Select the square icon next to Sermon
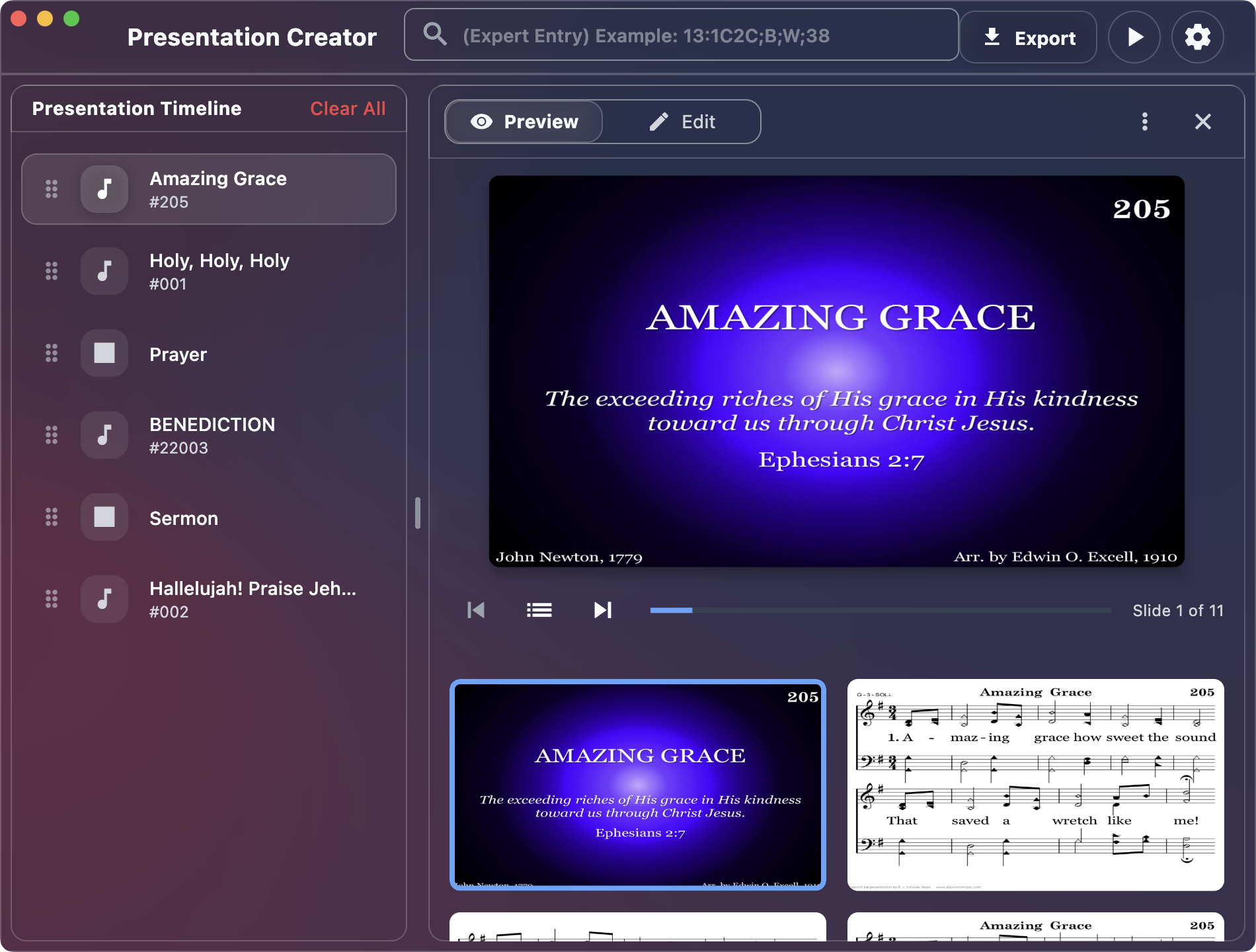Screen dimensions: 1256x952 [104, 517]
